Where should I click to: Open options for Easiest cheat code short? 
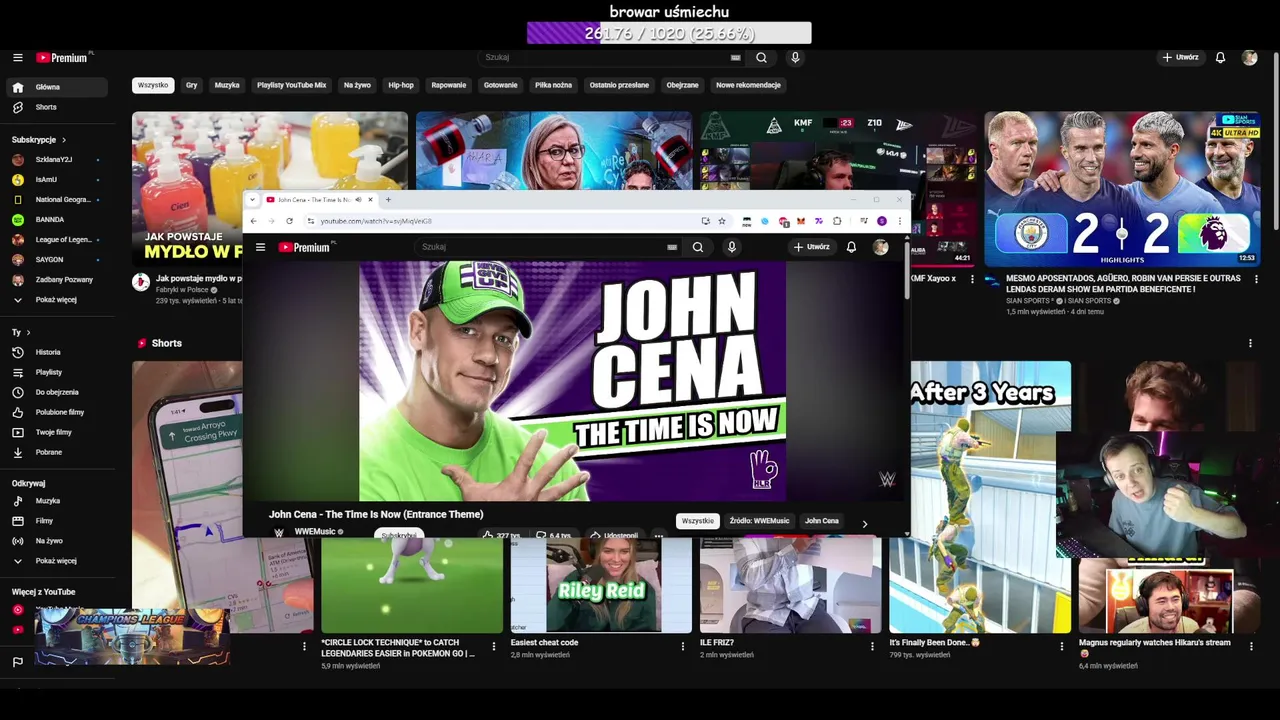683,647
